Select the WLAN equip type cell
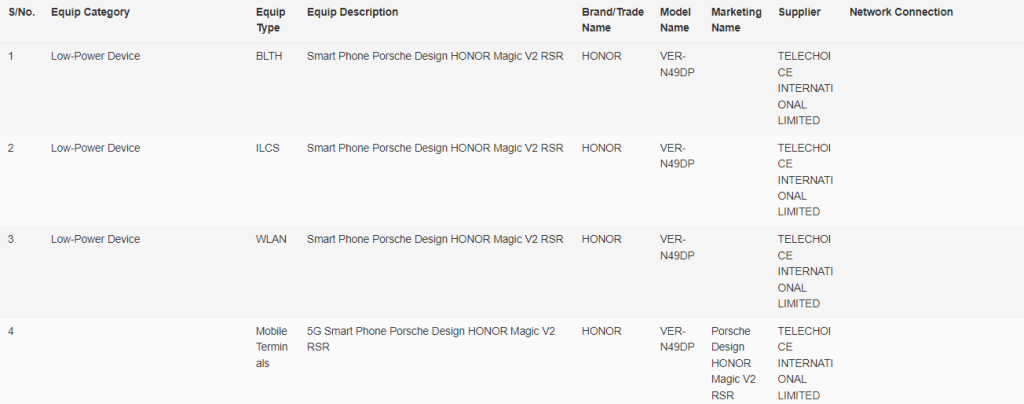The image size is (1024, 404). [x=271, y=240]
